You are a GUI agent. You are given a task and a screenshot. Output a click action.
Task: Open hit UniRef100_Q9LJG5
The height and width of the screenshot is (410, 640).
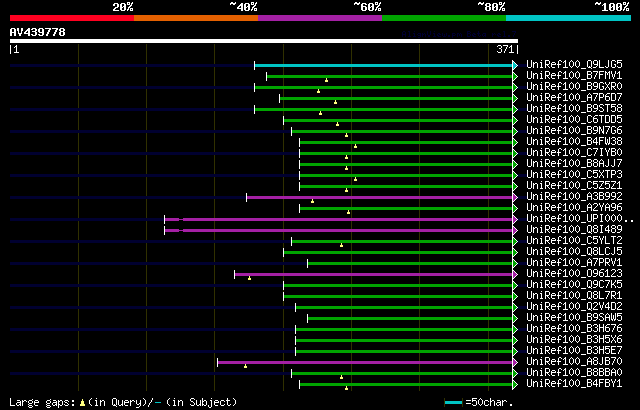click(574, 64)
